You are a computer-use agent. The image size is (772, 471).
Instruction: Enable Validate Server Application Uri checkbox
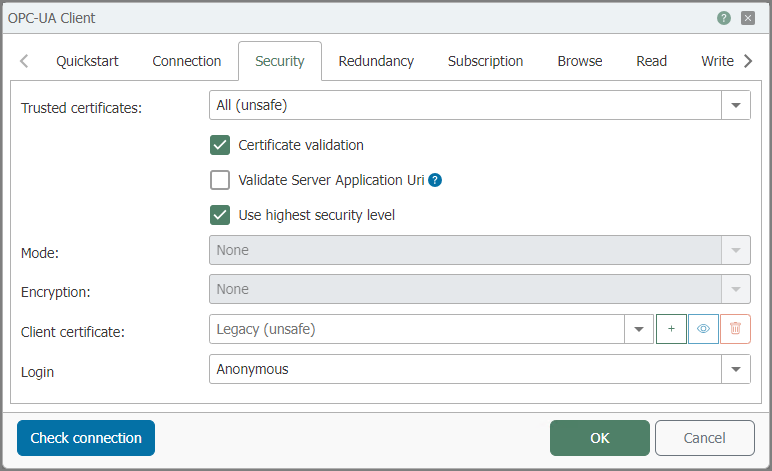coord(220,180)
